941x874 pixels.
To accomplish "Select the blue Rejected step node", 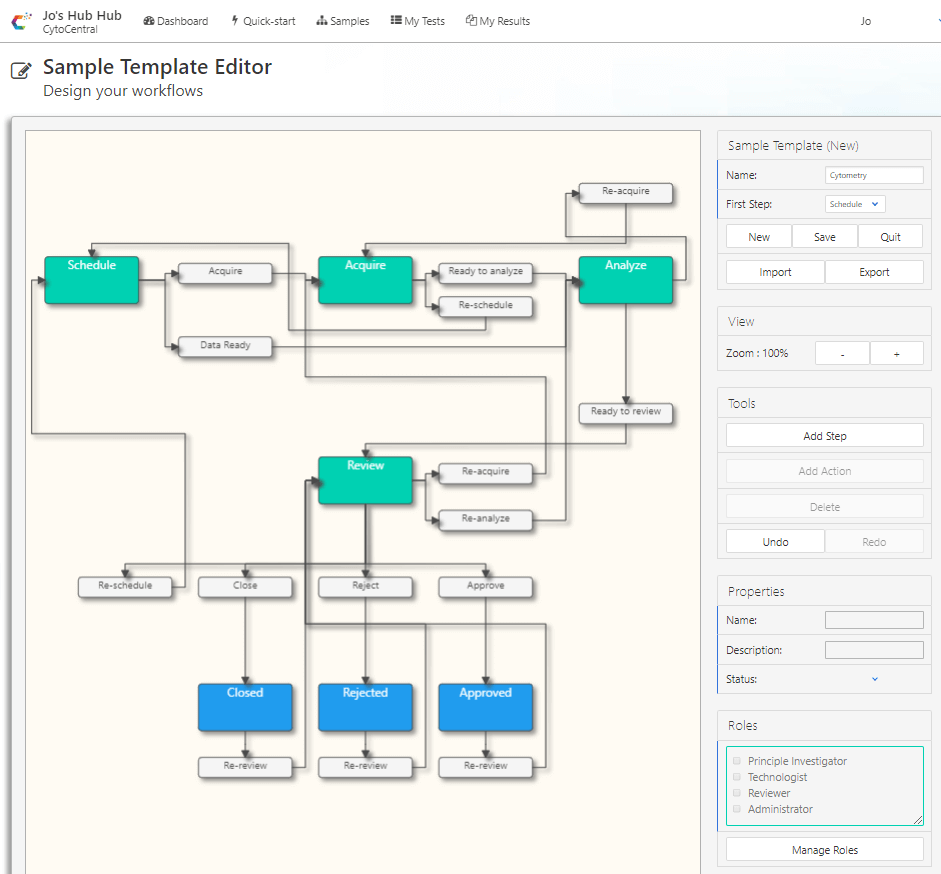I will [x=365, y=707].
